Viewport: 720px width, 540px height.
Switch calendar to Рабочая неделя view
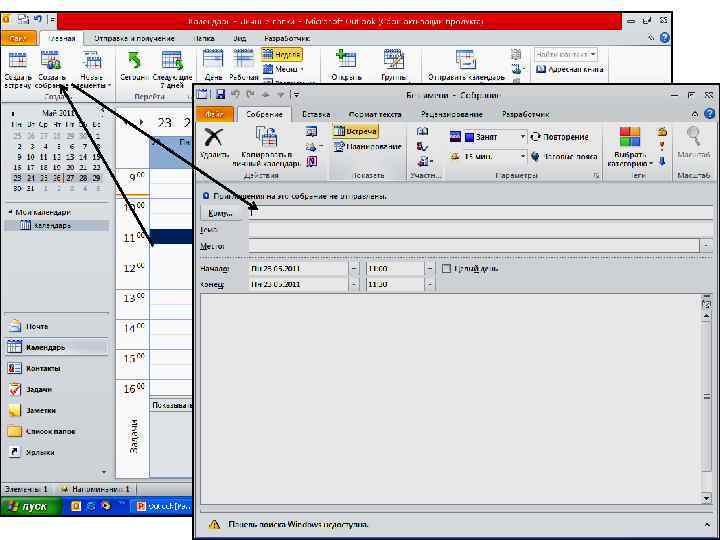(244, 66)
